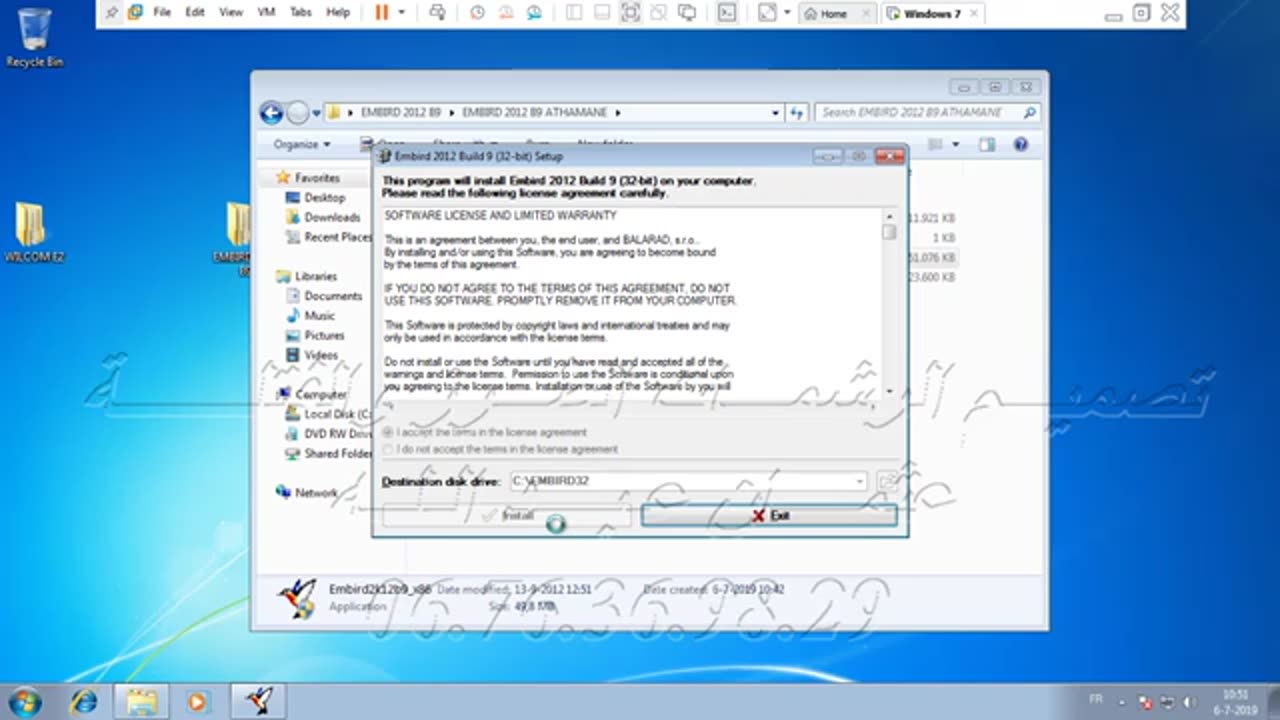Open the Organize menu in Explorer

302,144
